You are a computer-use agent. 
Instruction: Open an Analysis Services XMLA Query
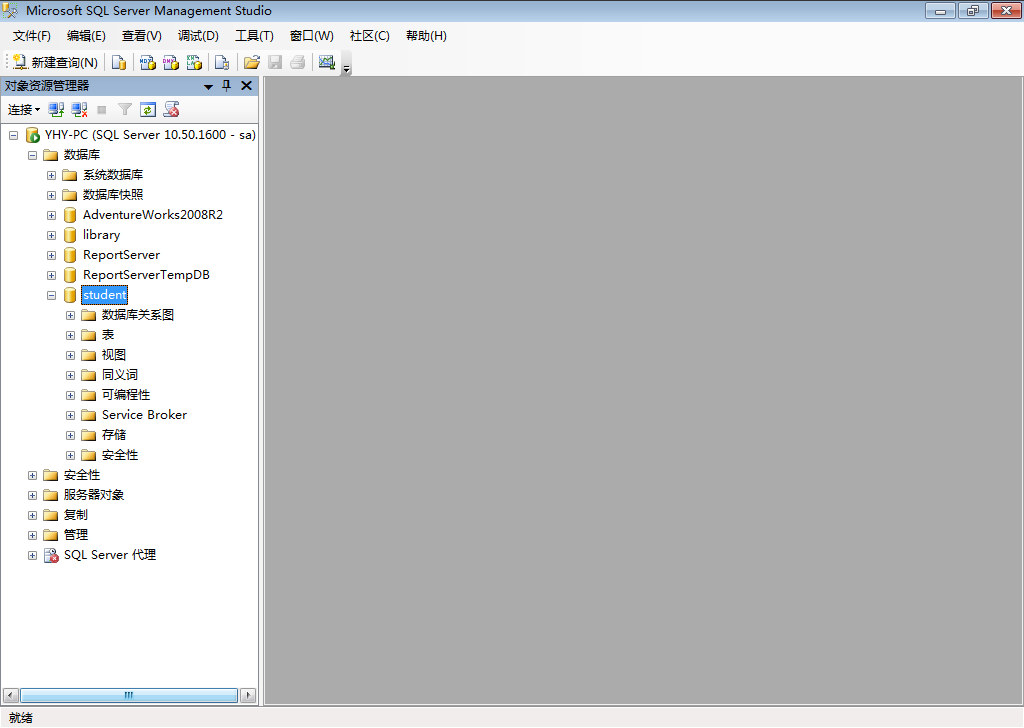tap(195, 62)
